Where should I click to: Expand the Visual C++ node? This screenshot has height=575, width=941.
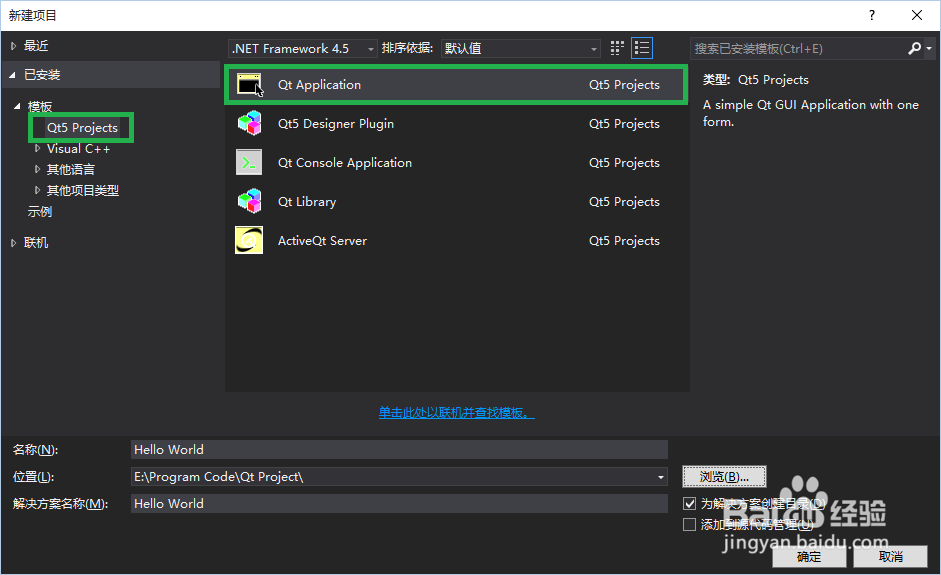click(37, 148)
